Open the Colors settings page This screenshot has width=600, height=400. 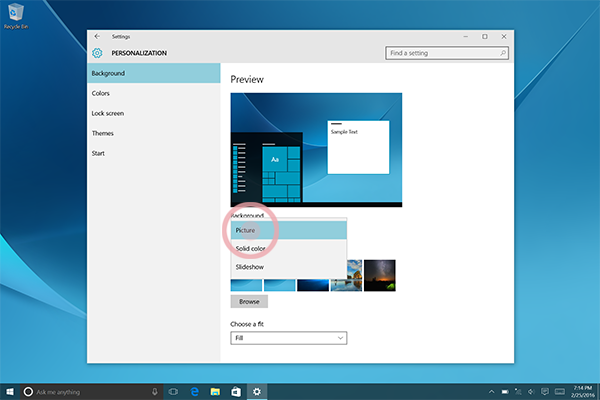[x=153, y=93]
